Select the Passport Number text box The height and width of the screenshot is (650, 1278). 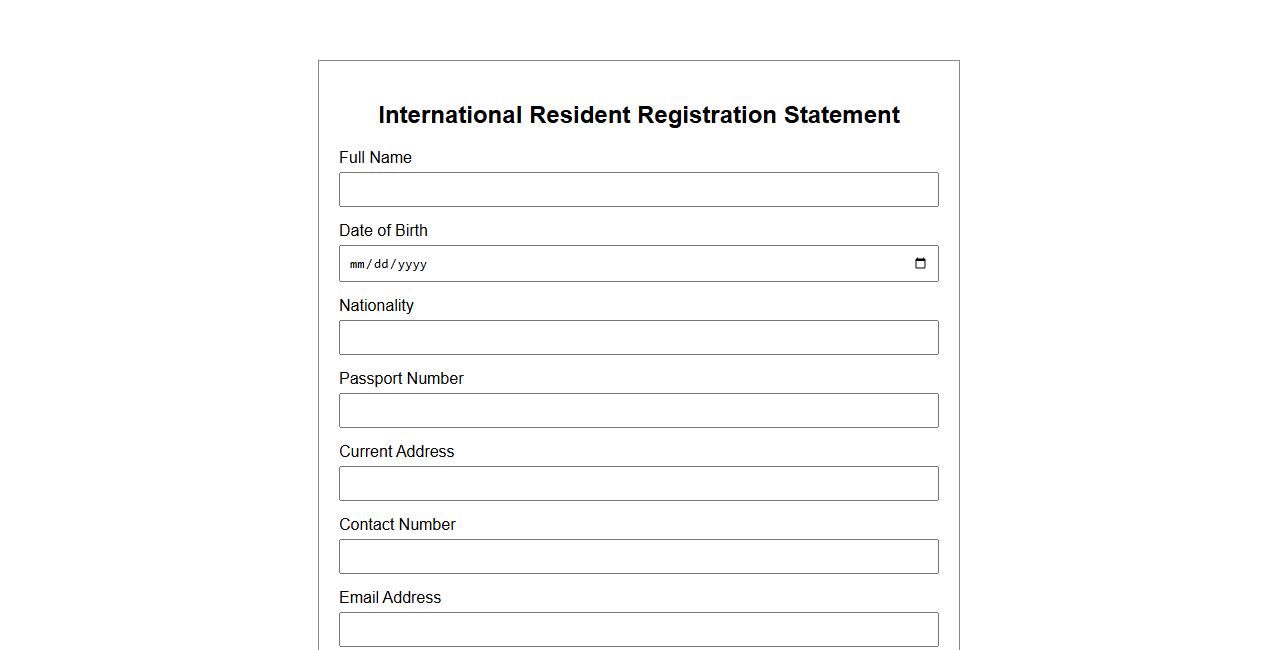[638, 411]
